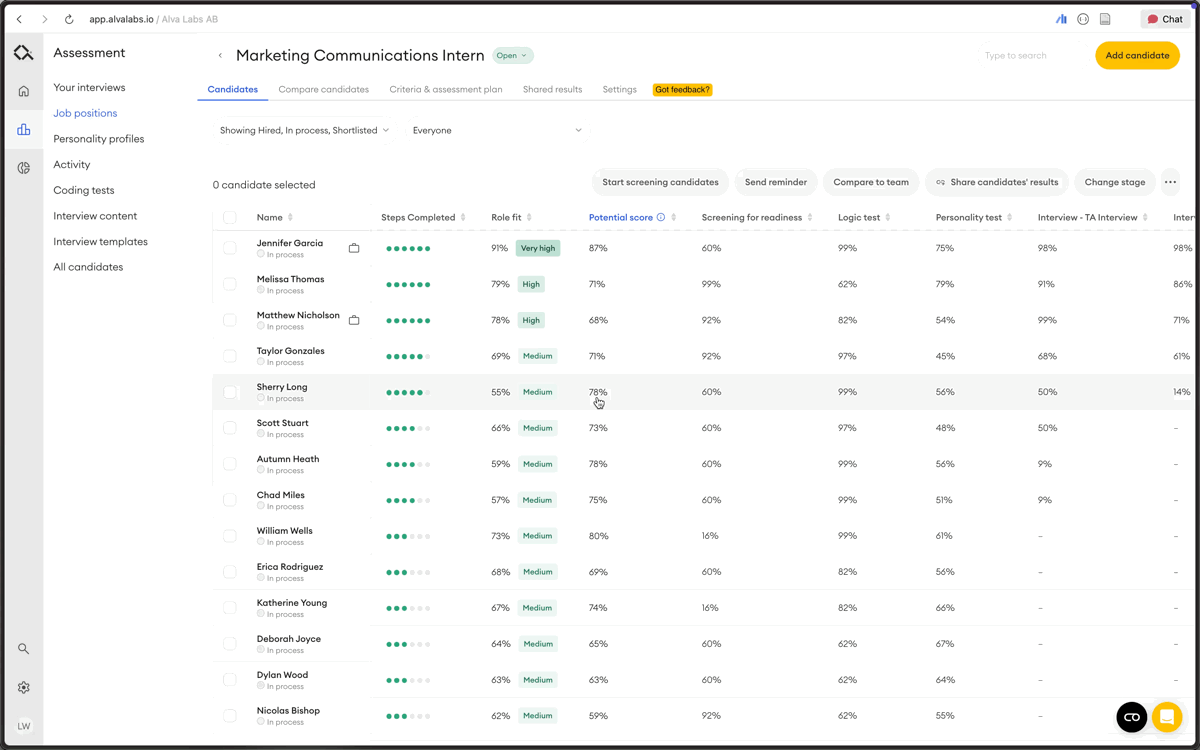Viewport: 1200px width, 750px height.
Task: Click the Add candidate button
Action: [1137, 56]
